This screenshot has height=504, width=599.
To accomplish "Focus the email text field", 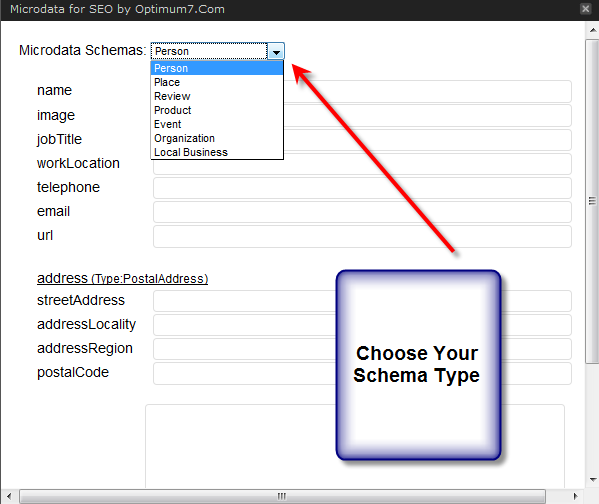I will [362, 212].
